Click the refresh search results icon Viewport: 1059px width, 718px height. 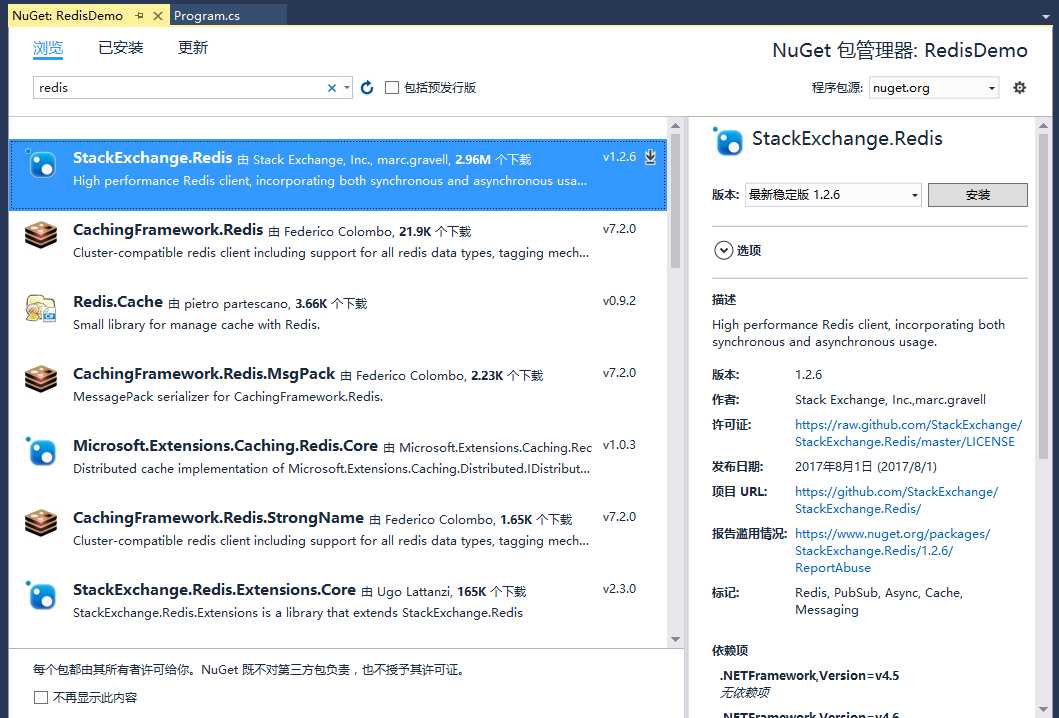[367, 88]
